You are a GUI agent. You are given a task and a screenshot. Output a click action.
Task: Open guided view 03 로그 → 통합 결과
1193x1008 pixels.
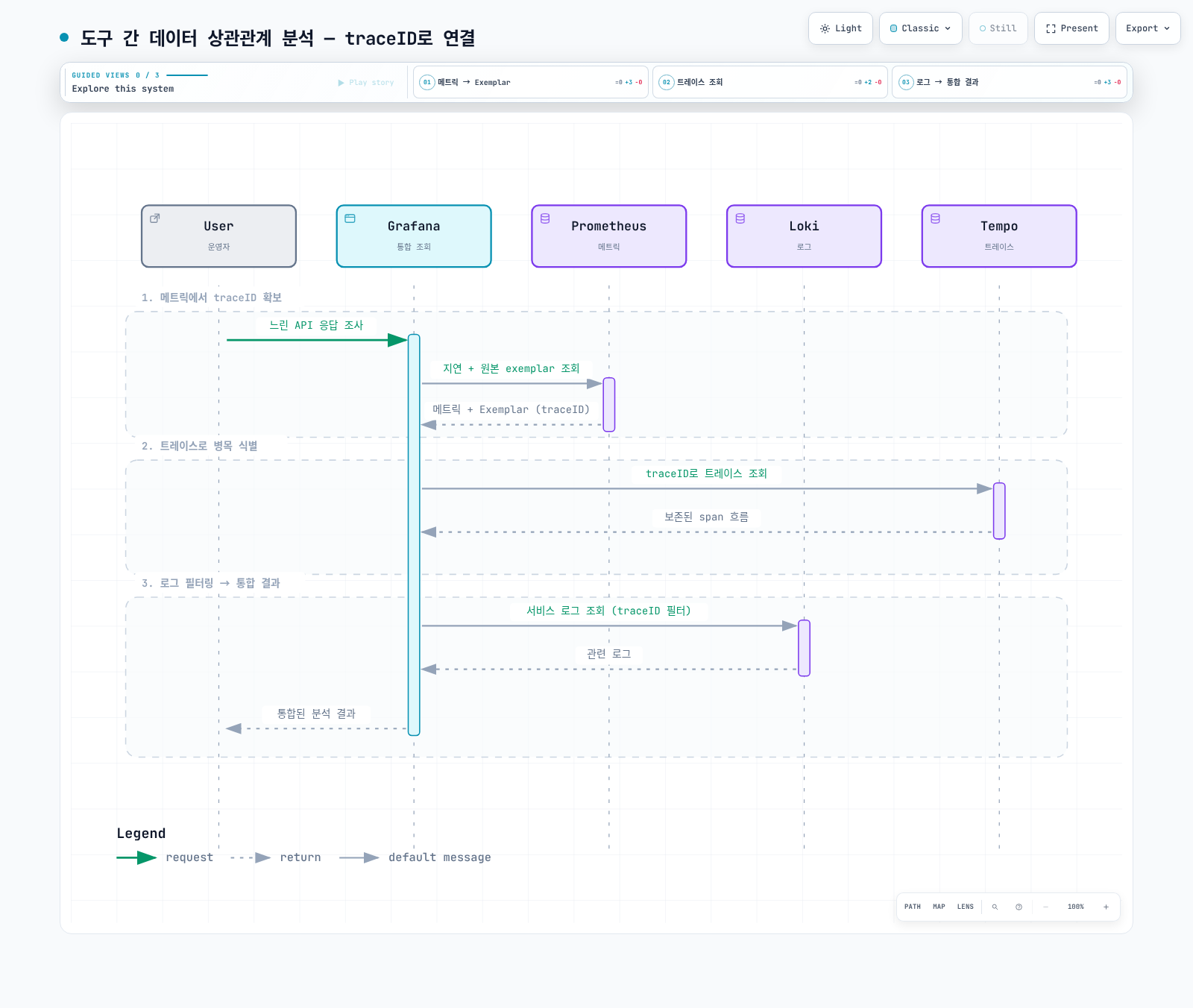(x=1009, y=82)
